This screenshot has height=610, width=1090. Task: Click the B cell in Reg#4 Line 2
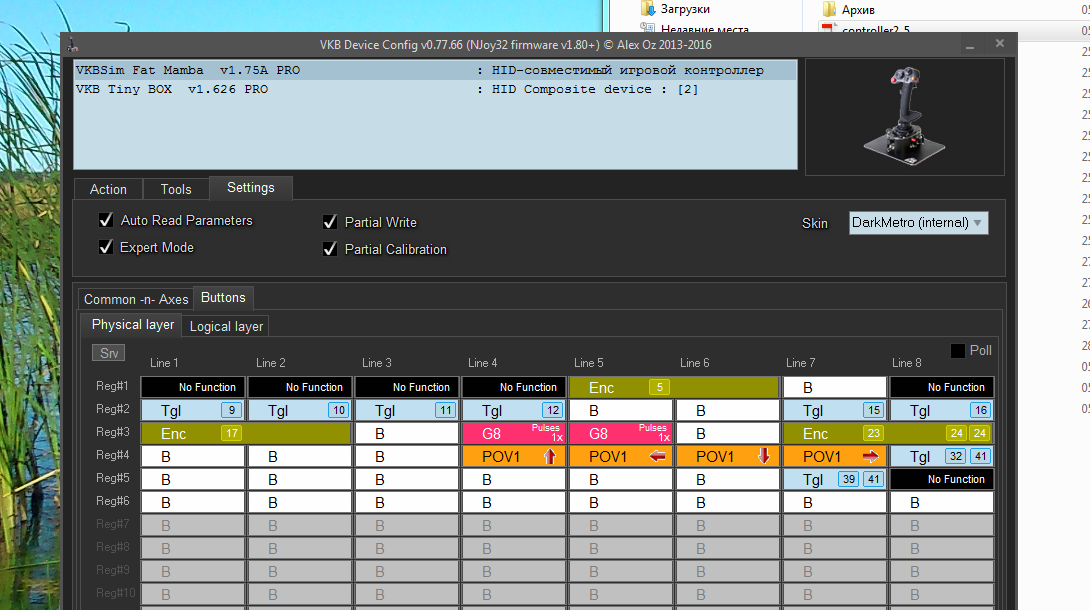tap(300, 456)
